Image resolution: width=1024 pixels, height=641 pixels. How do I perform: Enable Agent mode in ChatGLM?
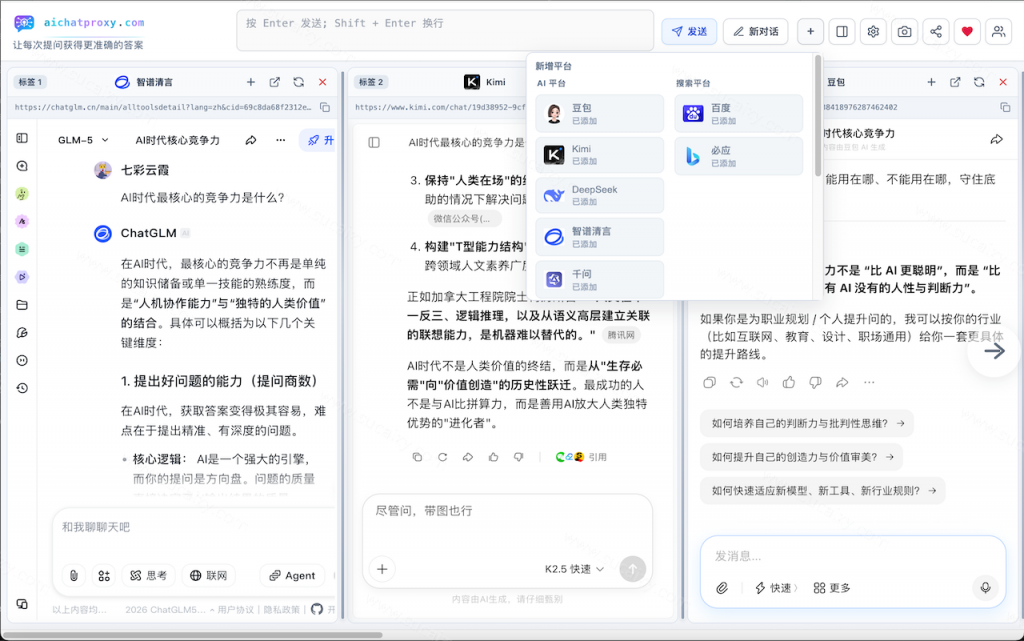292,576
